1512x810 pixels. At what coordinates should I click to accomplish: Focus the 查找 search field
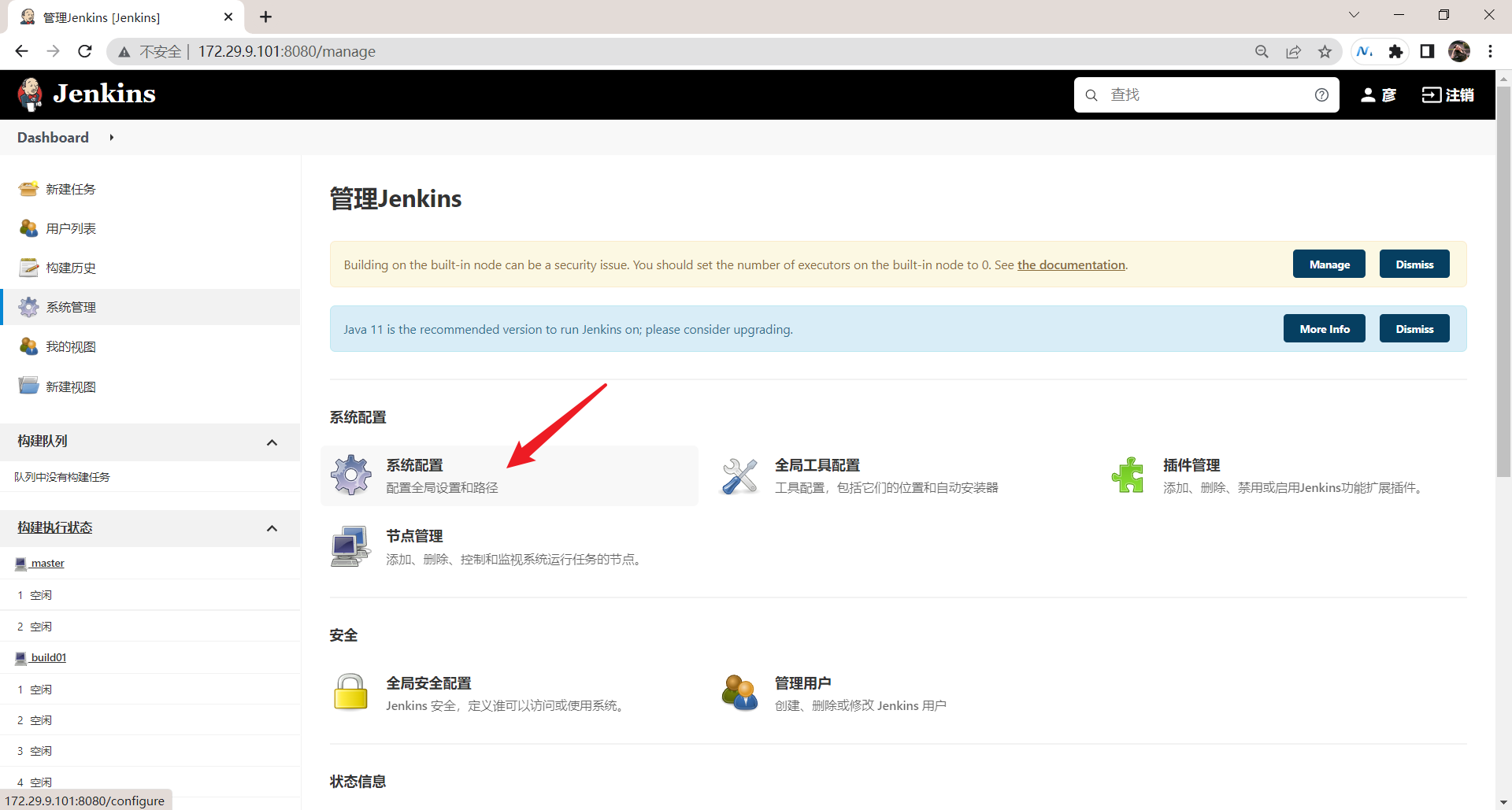click(x=1205, y=95)
